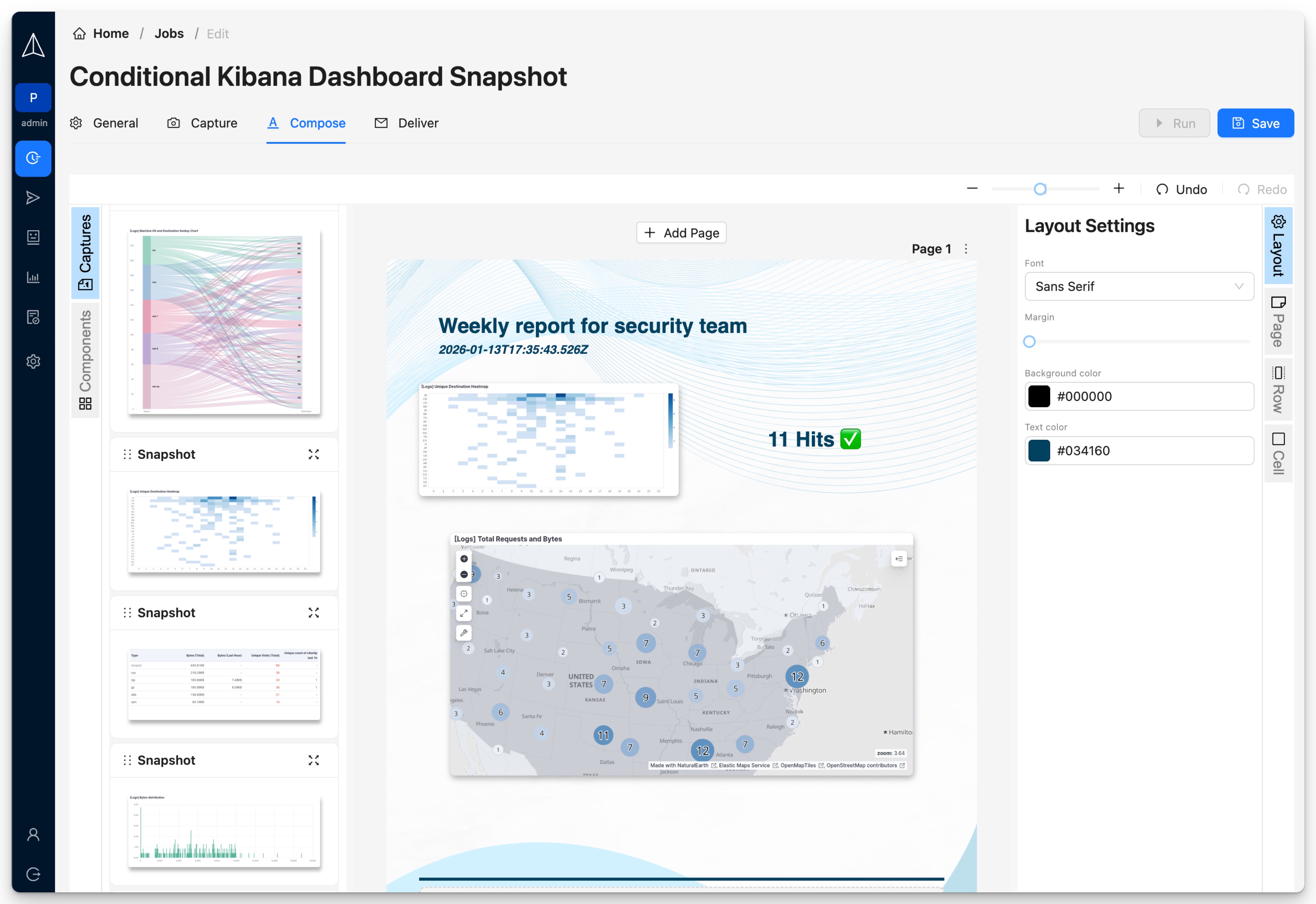The width and height of the screenshot is (1316, 904).
Task: Expand the table Snapshot capture preview
Action: coord(314,613)
